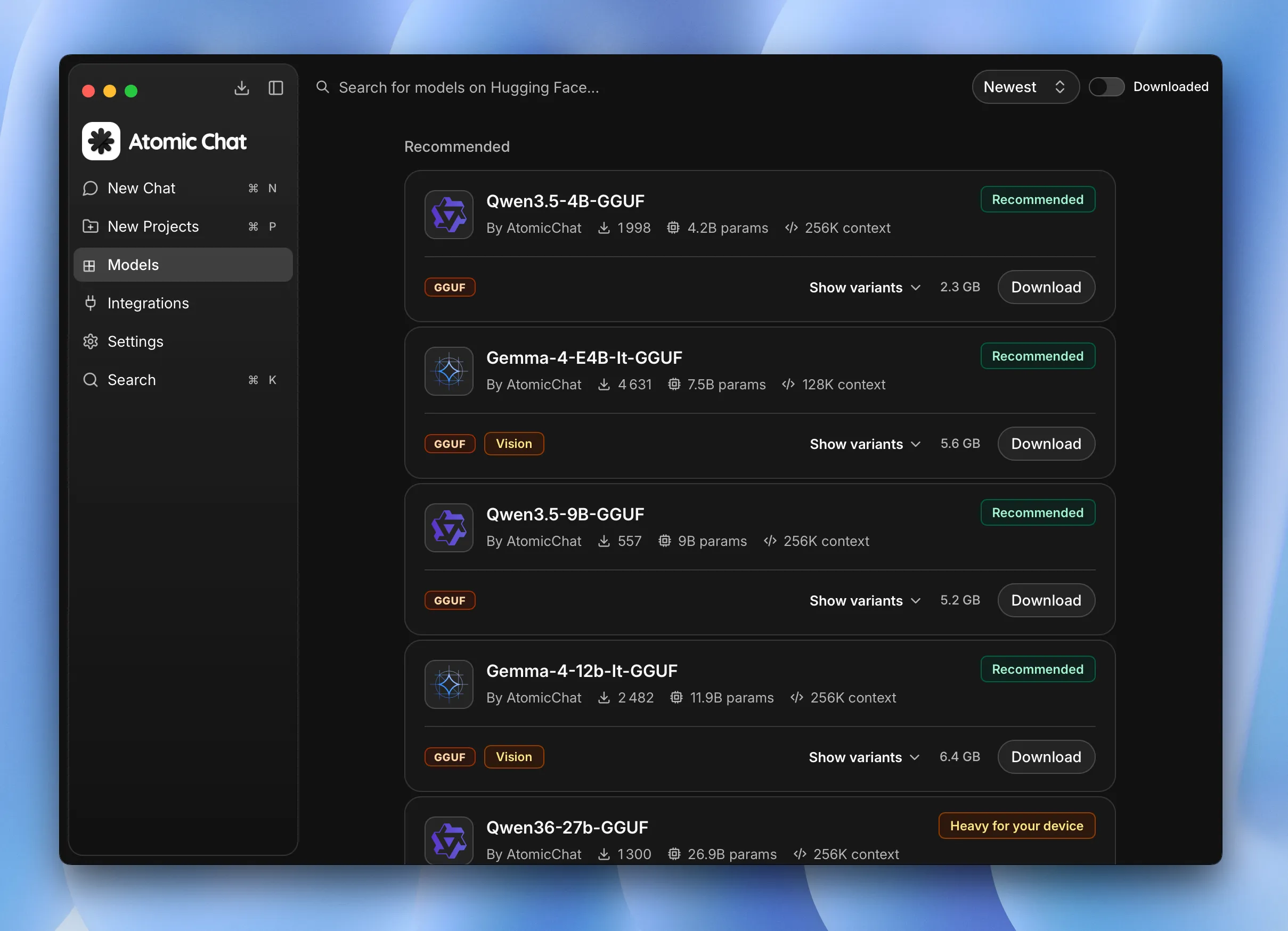This screenshot has height=931, width=1288.
Task: Click the Qwen3.5-9B-GGUF model logo
Action: (x=449, y=528)
